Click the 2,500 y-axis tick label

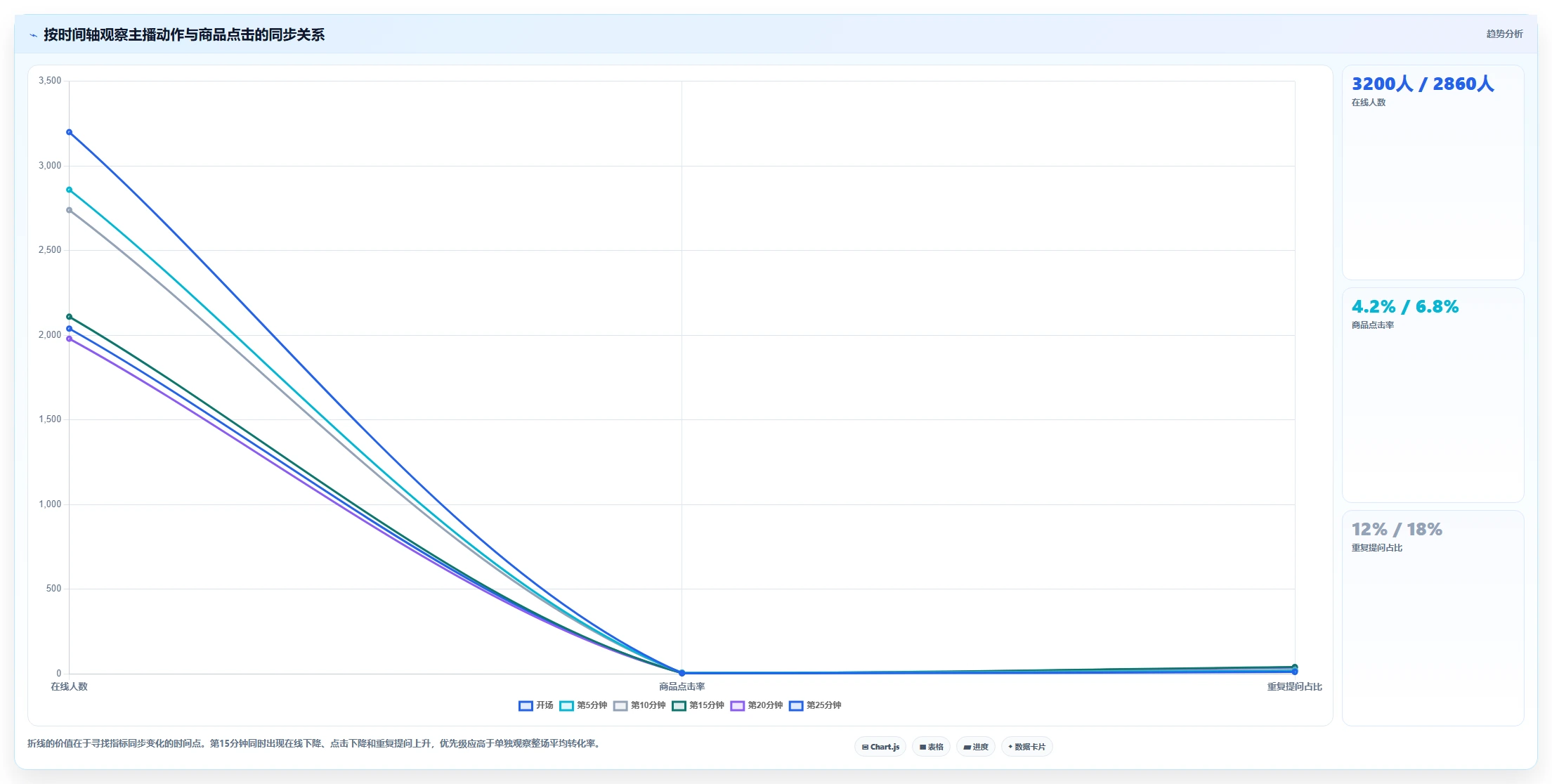click(x=50, y=250)
